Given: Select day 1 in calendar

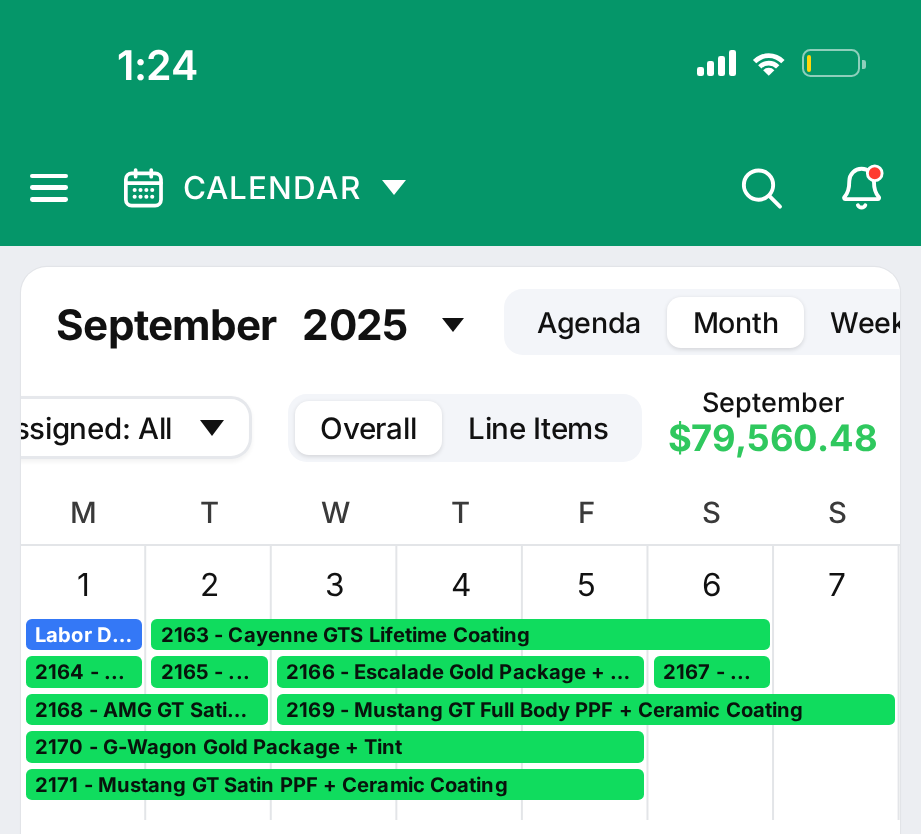Looking at the screenshot, I should [84, 584].
